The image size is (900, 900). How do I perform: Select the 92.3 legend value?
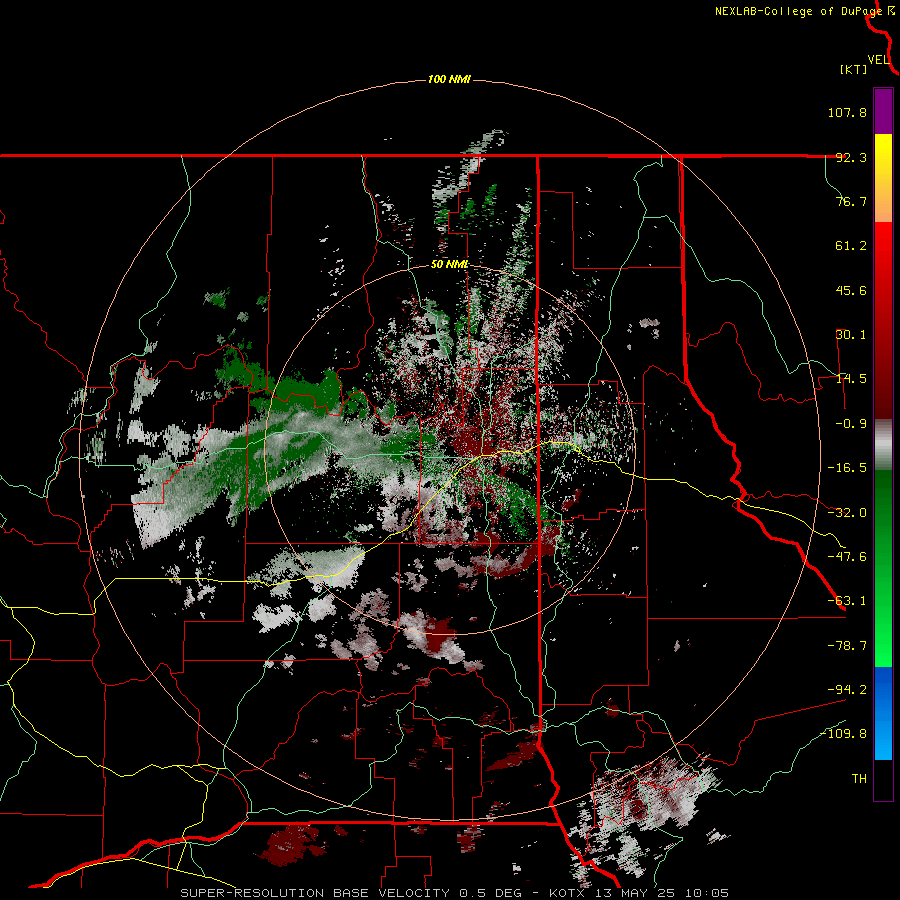pos(851,157)
